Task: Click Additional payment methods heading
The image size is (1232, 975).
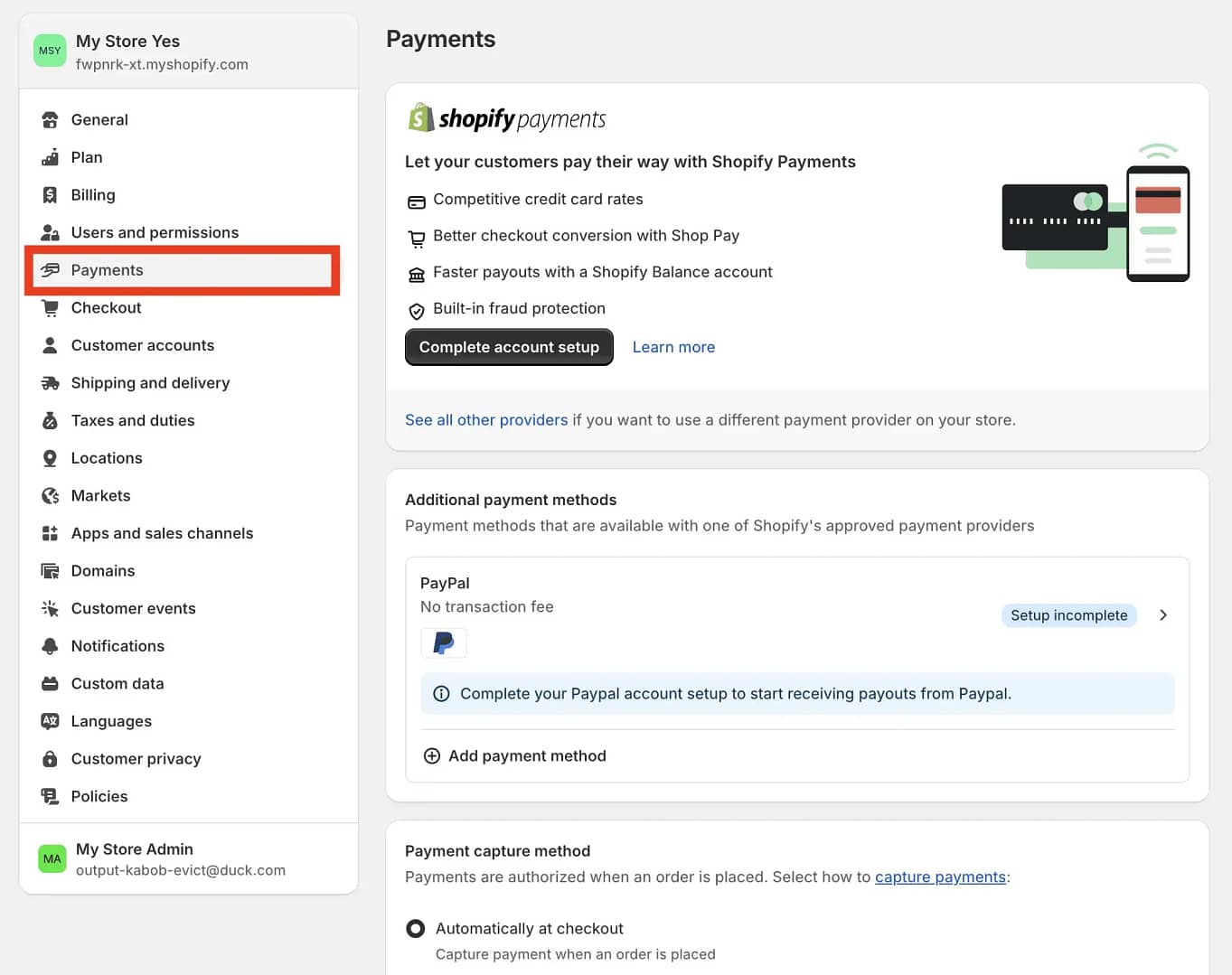Action: 511,500
